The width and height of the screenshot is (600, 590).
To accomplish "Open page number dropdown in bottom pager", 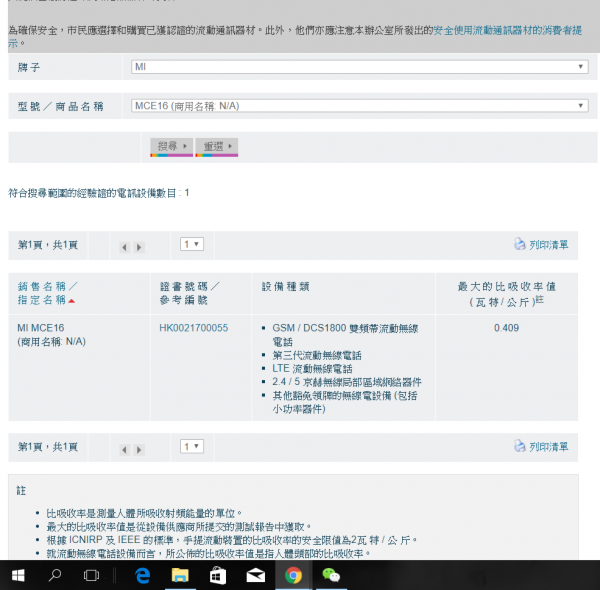I will coord(192,447).
